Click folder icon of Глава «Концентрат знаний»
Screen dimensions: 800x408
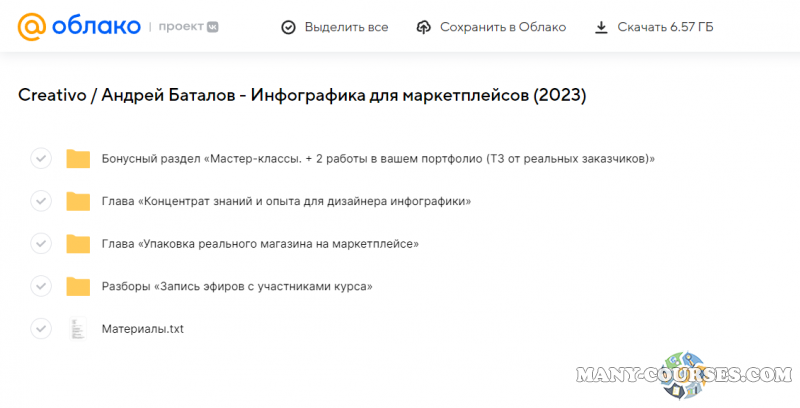tap(78, 201)
